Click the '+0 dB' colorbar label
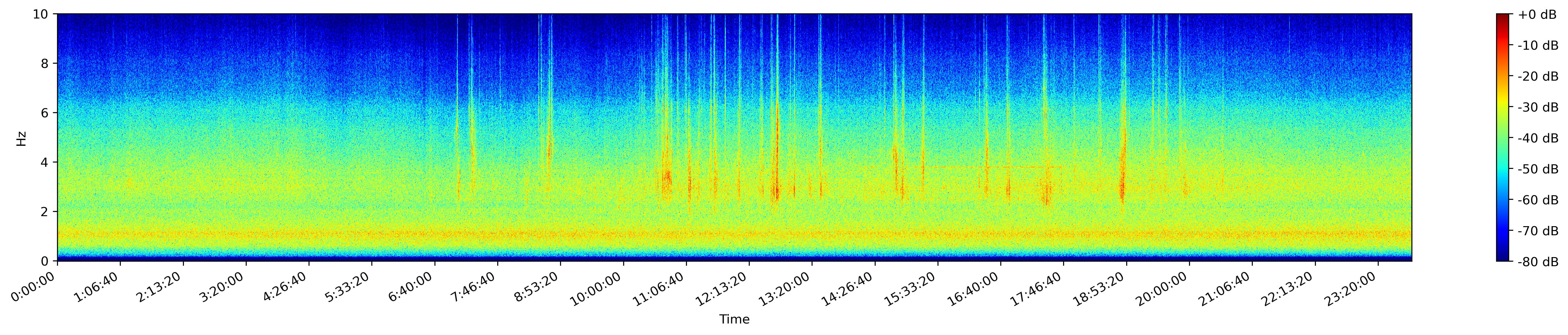1568x335 pixels. click(x=1537, y=15)
